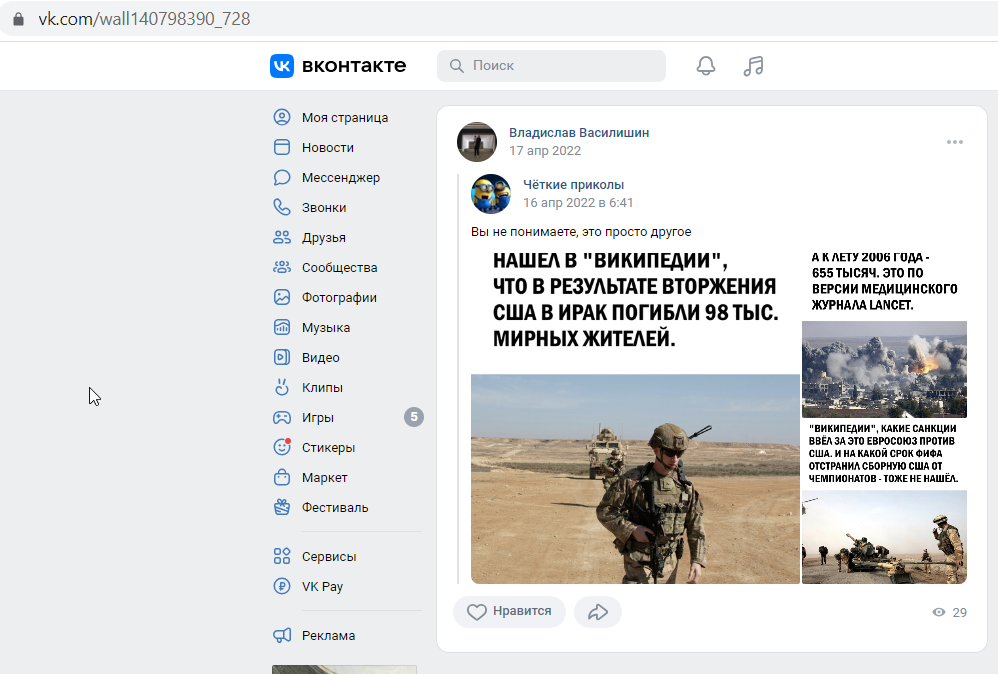Click the VK logo icon
Viewport: 998px width, 674px height.
[x=282, y=66]
